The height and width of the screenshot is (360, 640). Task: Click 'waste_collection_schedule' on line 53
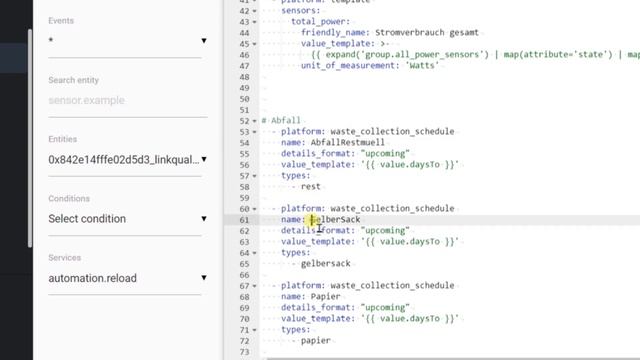(392, 131)
